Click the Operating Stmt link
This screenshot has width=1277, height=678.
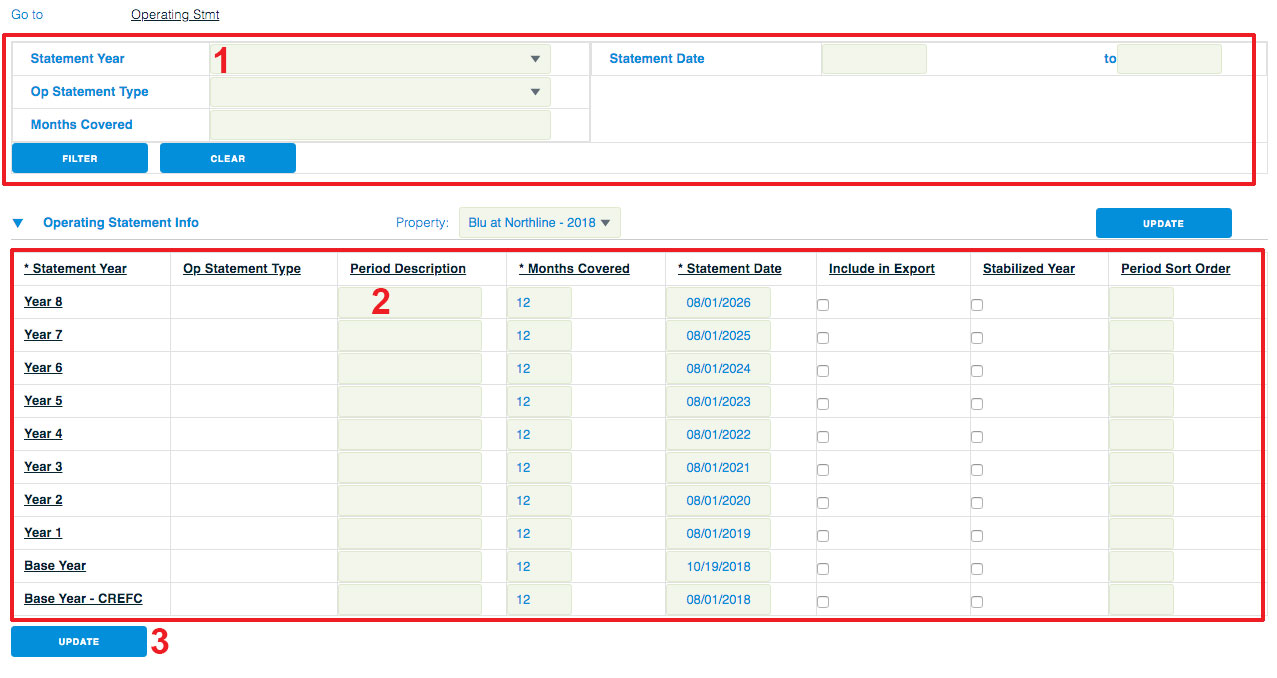coord(175,15)
